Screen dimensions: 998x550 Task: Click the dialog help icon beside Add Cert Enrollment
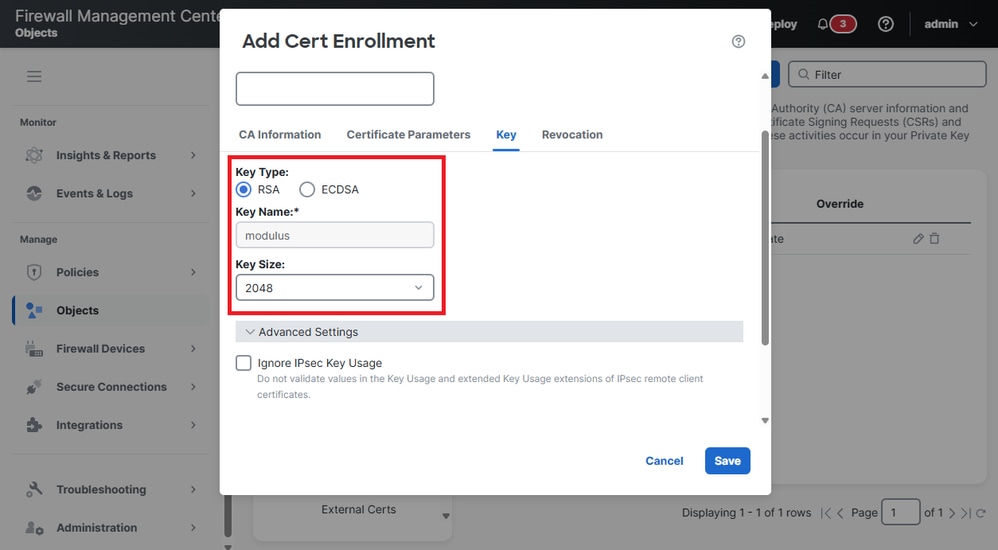coord(739,41)
